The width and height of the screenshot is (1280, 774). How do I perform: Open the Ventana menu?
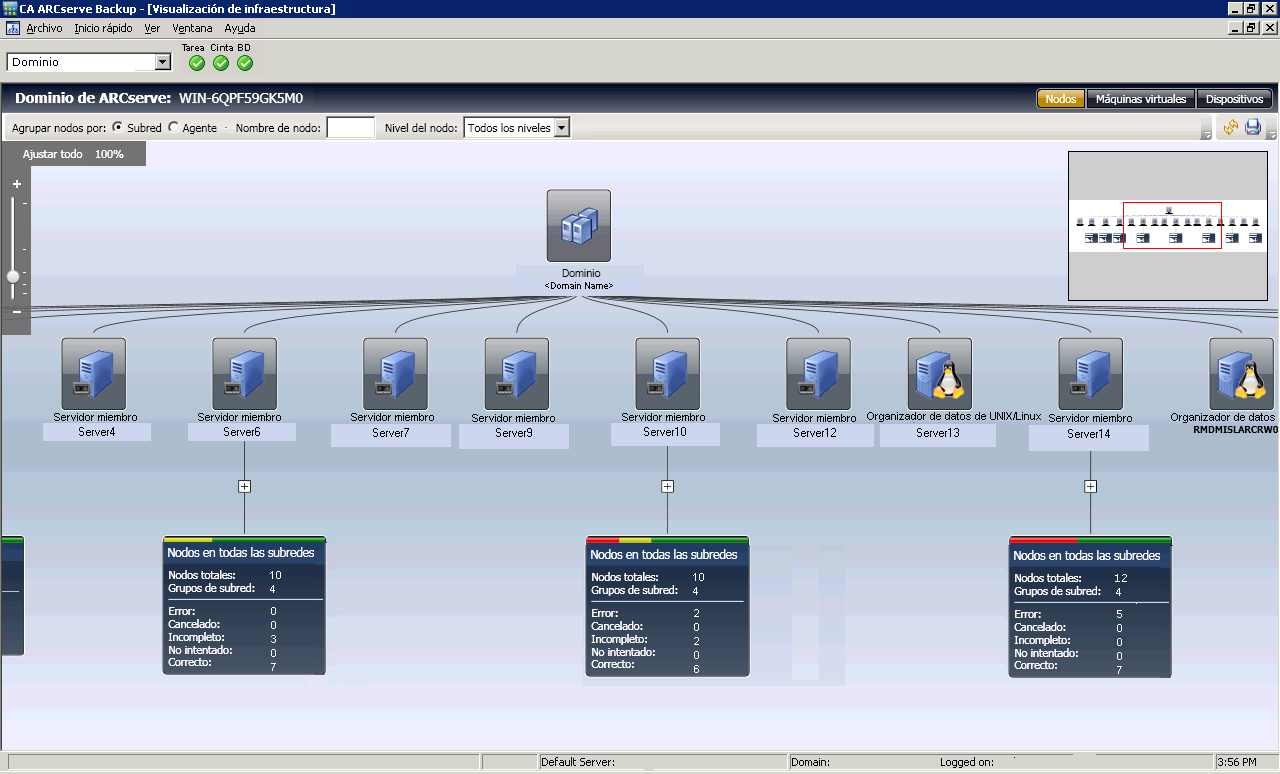click(192, 28)
